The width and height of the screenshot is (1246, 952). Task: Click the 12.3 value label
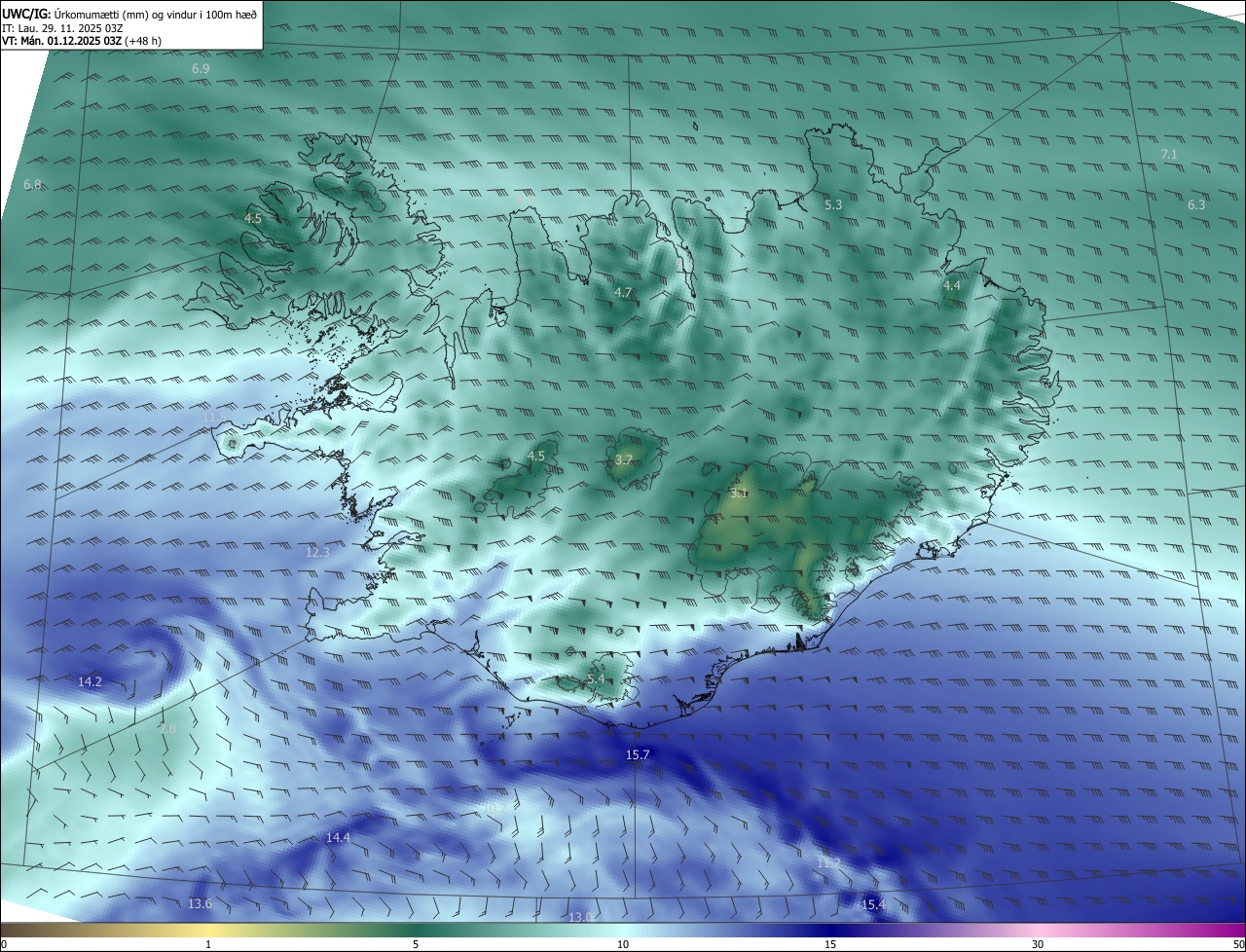[318, 552]
